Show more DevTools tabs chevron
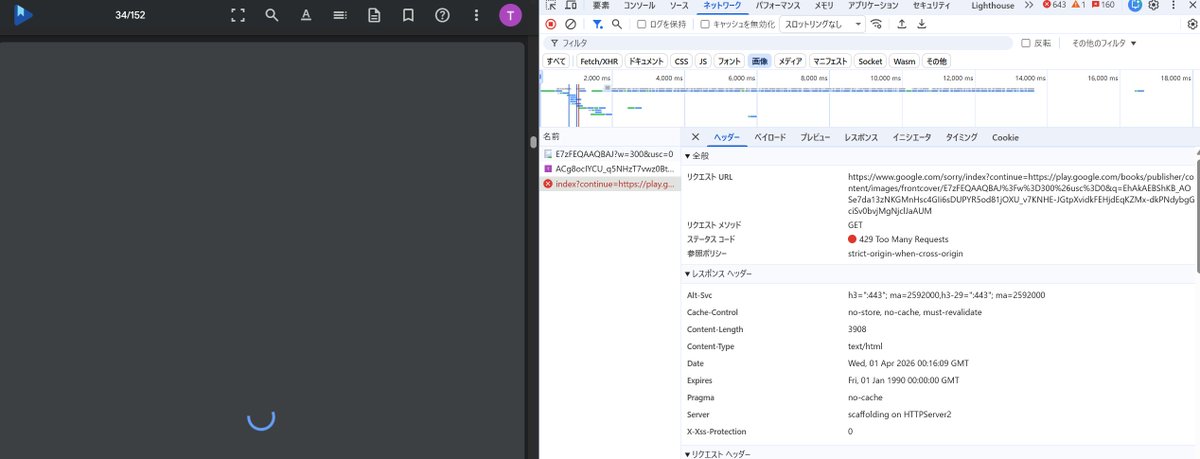Image resolution: width=1200 pixels, height=459 pixels. pyautogui.click(x=1029, y=5)
